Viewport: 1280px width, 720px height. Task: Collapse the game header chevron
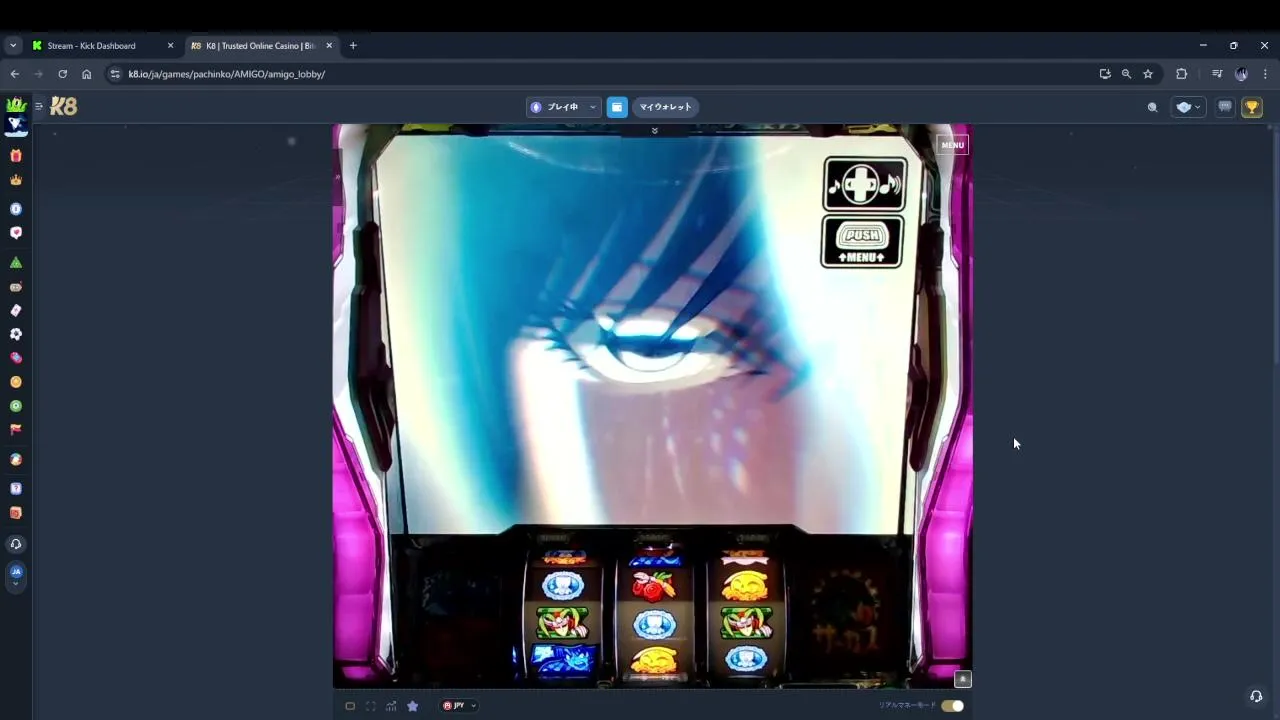pos(654,131)
